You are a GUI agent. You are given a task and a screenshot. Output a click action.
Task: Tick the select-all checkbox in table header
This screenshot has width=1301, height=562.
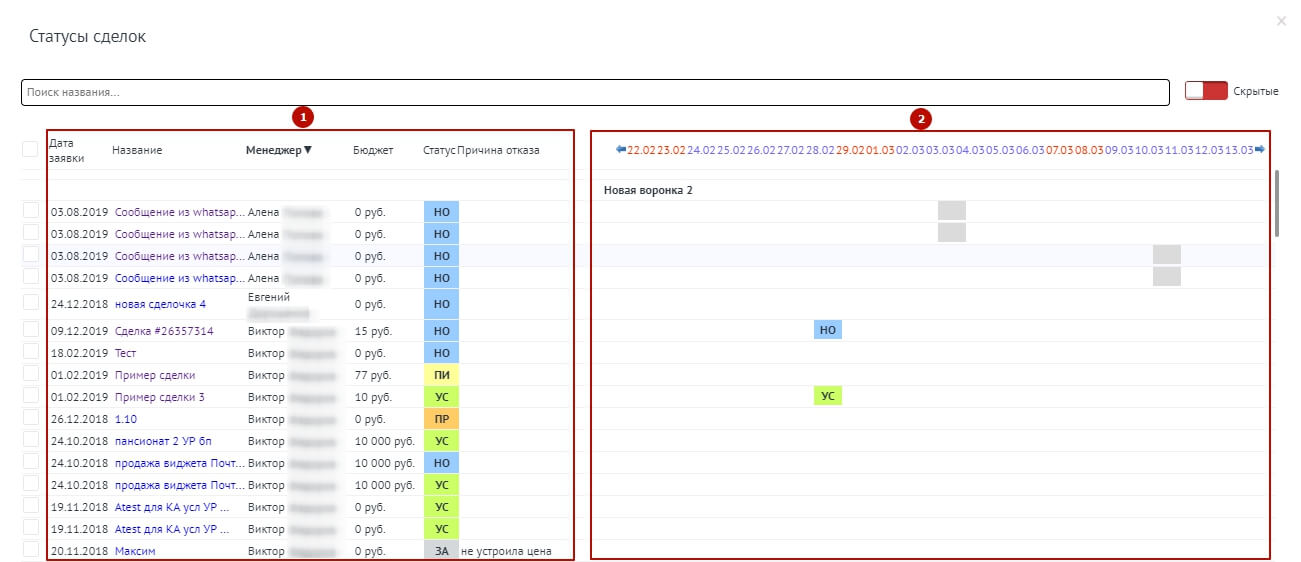(30, 150)
